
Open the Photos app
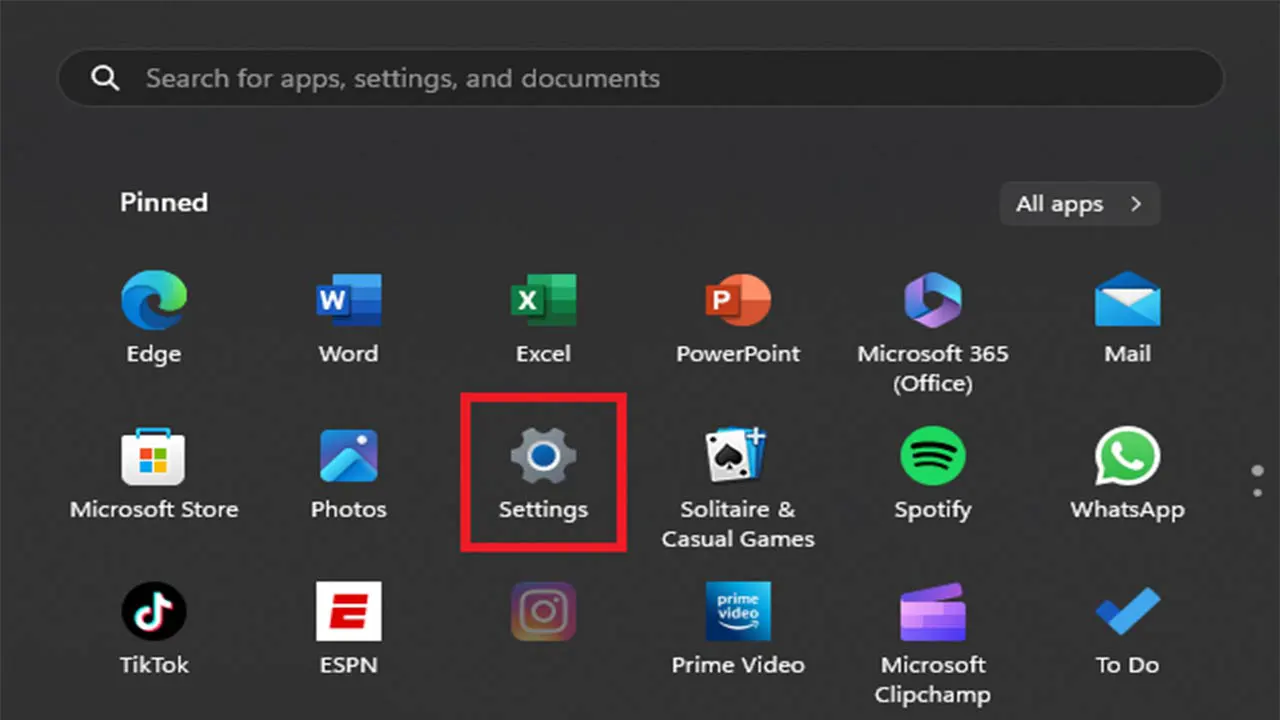coord(348,458)
